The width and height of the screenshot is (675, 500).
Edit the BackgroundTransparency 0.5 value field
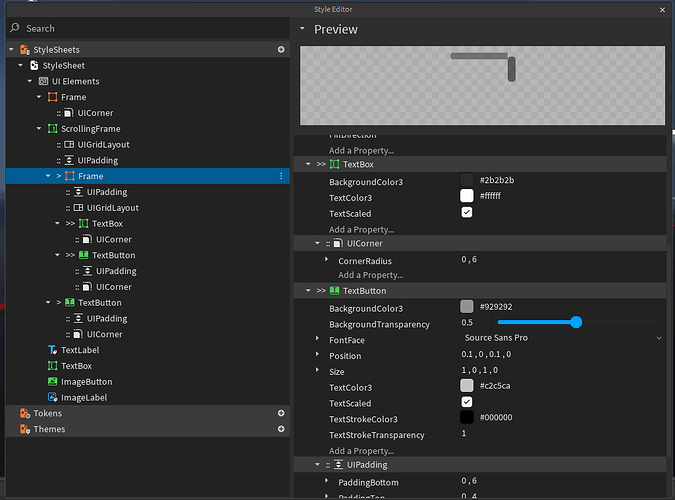(x=475, y=323)
